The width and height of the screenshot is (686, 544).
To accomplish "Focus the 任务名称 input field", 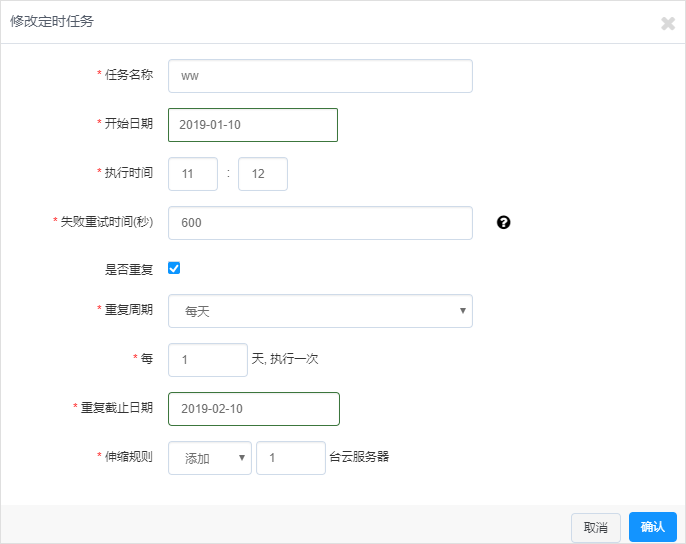I will tap(320, 76).
